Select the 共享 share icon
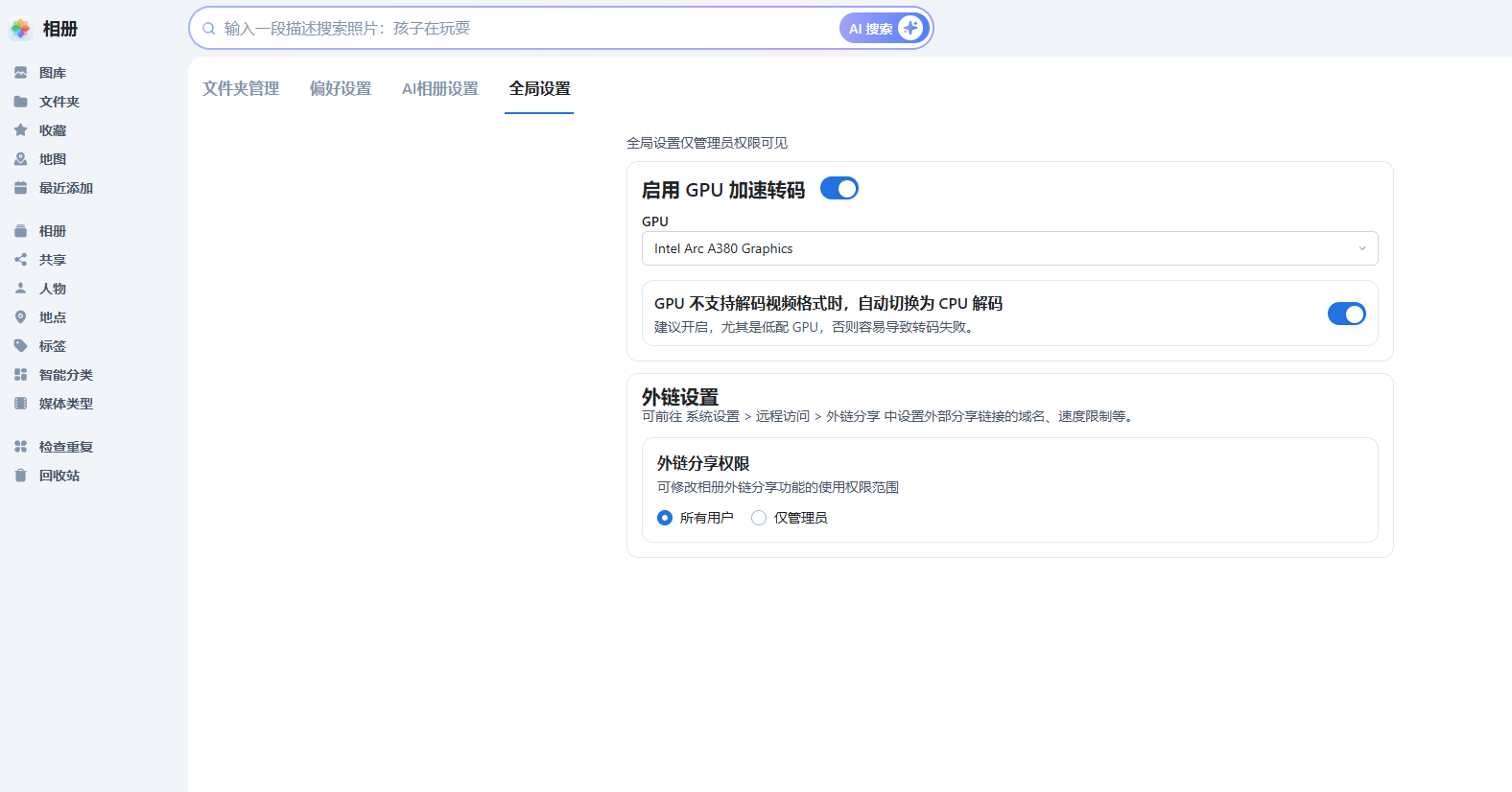 [20, 260]
